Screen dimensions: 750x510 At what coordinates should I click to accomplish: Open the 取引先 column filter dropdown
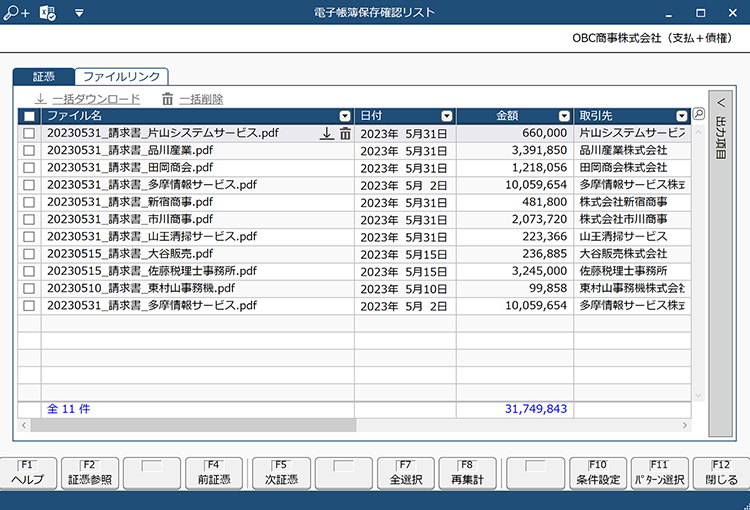click(x=682, y=116)
